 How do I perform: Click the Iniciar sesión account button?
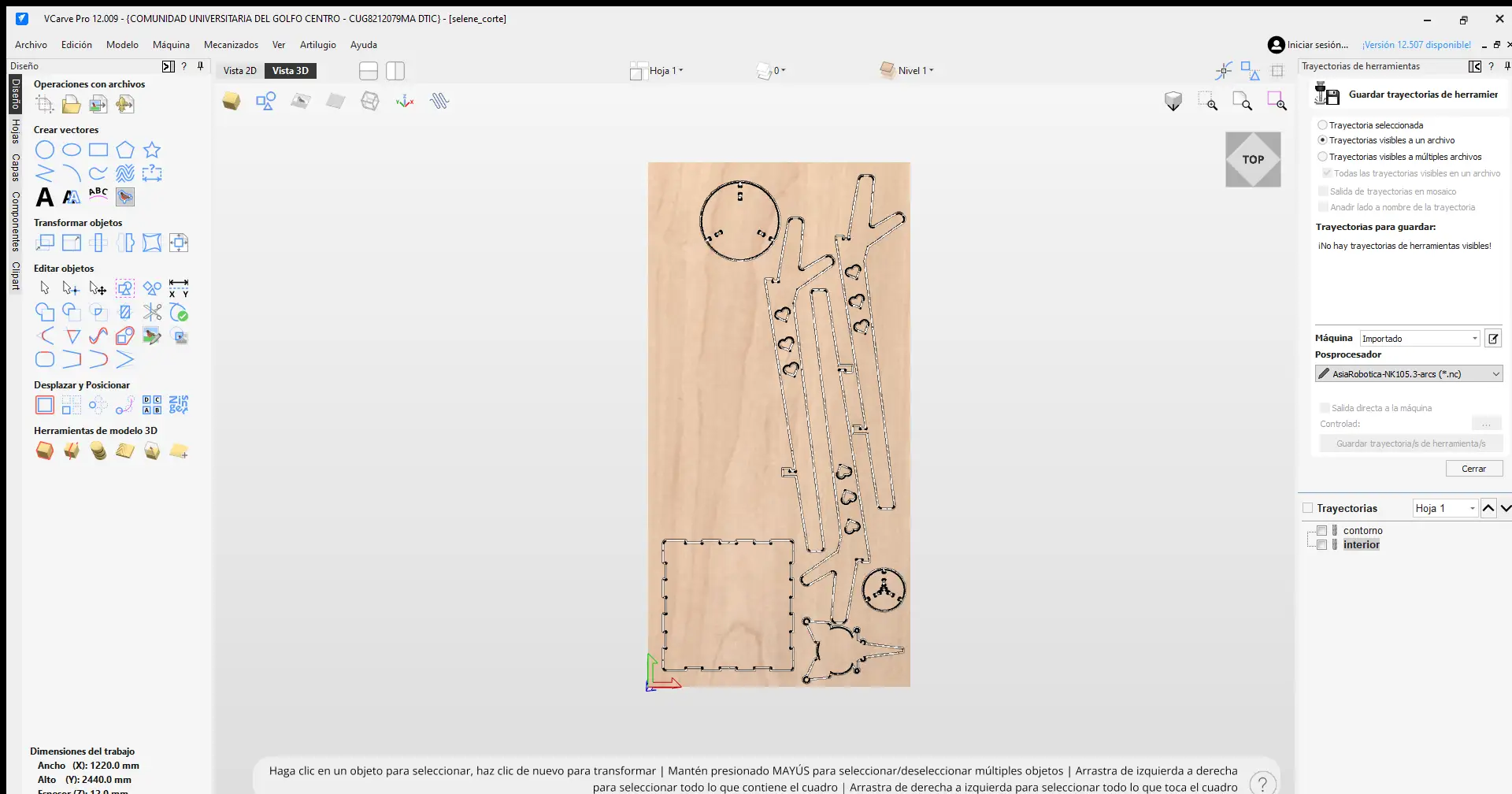point(1308,45)
